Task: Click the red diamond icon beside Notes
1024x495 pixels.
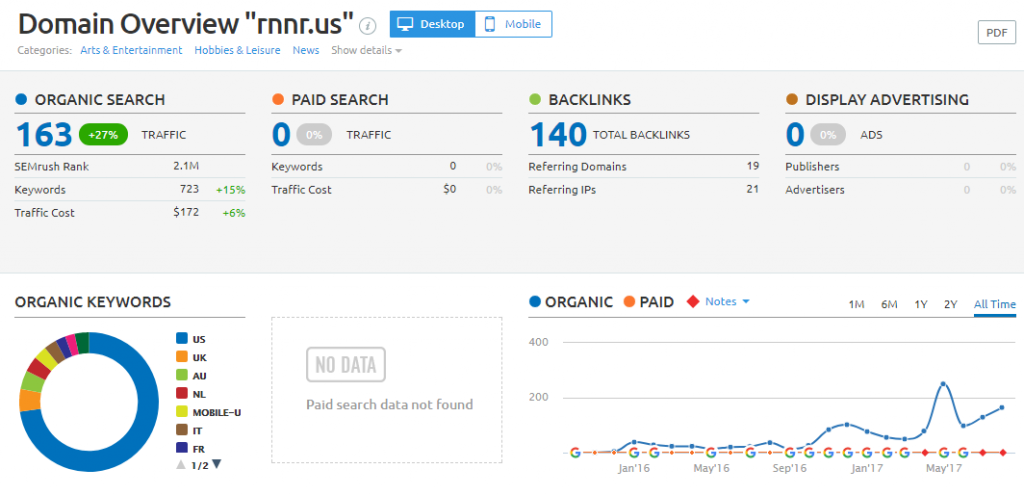Action: click(x=691, y=302)
